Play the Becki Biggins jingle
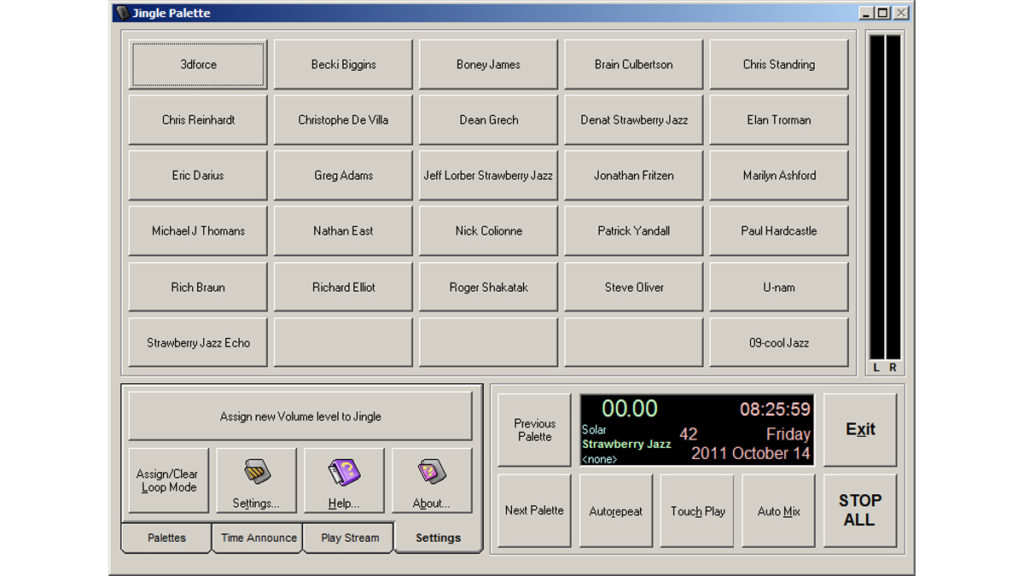Viewport: 1024px width, 576px height. tap(343, 64)
